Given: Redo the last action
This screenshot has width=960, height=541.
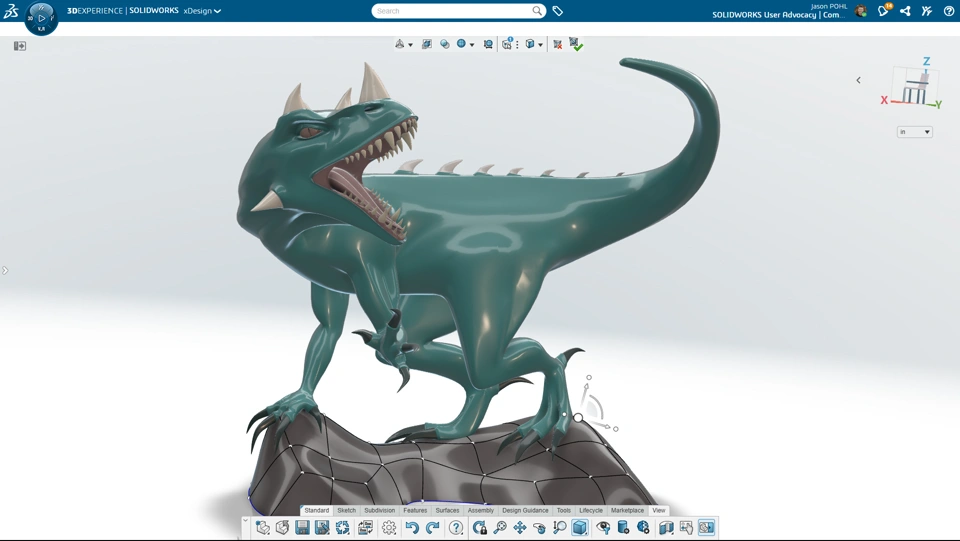Looking at the screenshot, I should point(433,528).
